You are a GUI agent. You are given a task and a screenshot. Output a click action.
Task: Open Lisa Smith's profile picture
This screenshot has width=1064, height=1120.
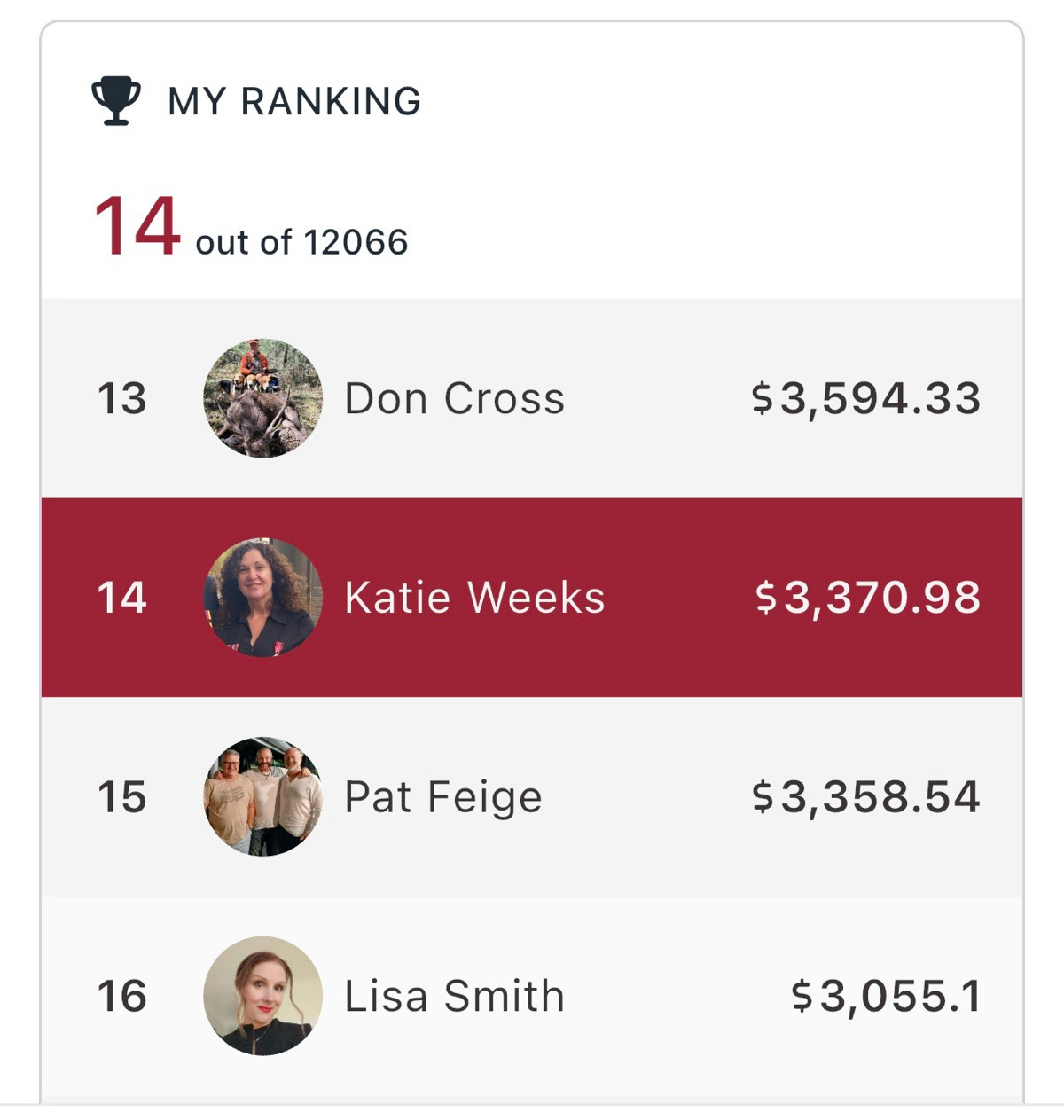262,996
